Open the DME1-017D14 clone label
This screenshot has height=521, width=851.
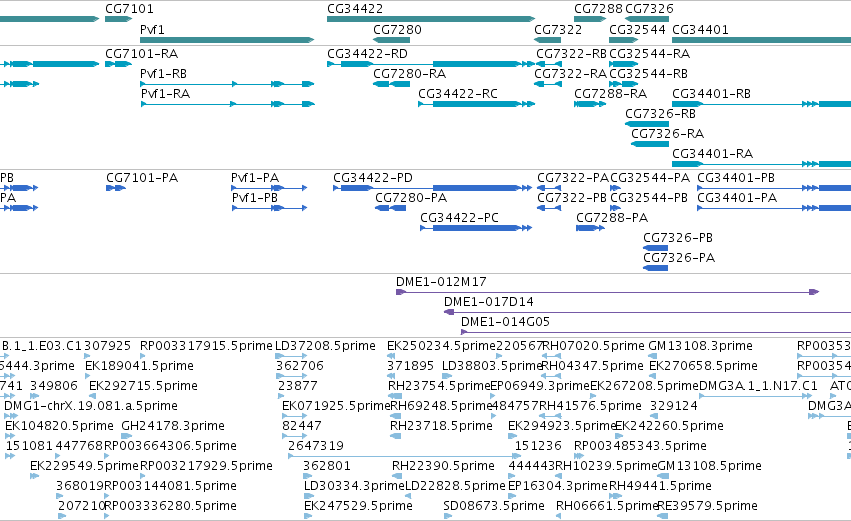click(488, 302)
